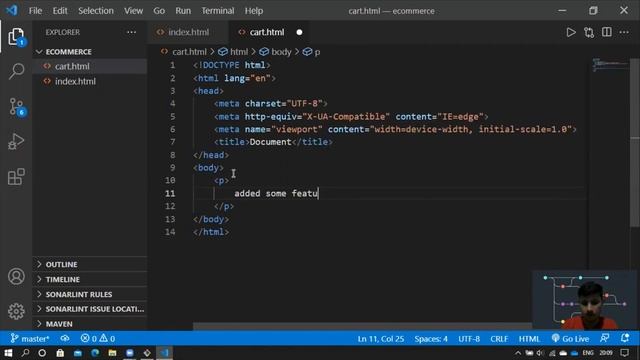Open the Selection menu
This screenshot has height=360, width=640.
[96, 11]
